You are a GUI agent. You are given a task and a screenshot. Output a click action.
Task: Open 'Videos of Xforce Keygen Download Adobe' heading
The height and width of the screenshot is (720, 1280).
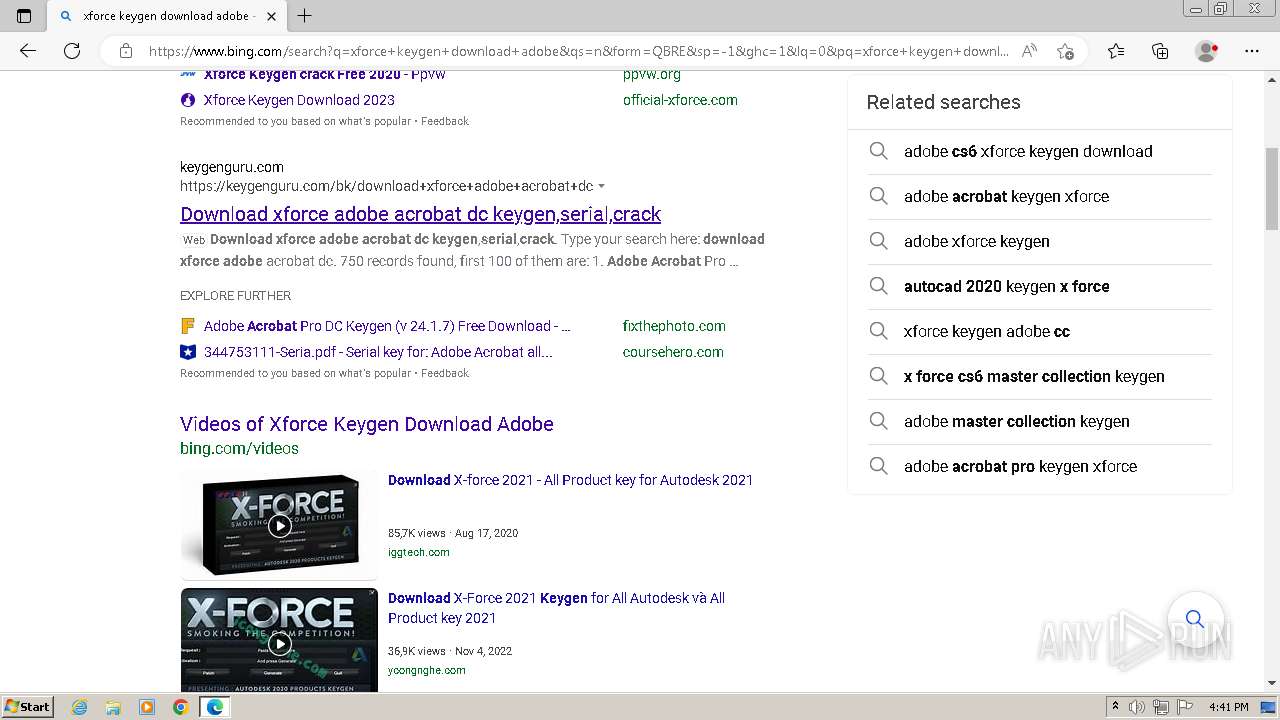tap(367, 424)
